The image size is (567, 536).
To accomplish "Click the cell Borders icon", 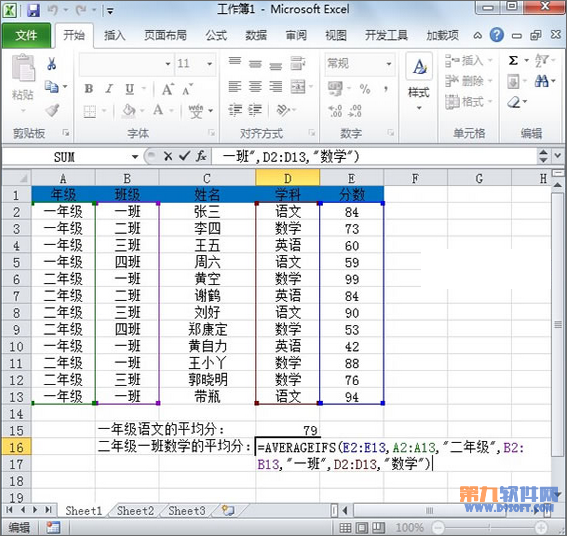I will tap(90, 111).
